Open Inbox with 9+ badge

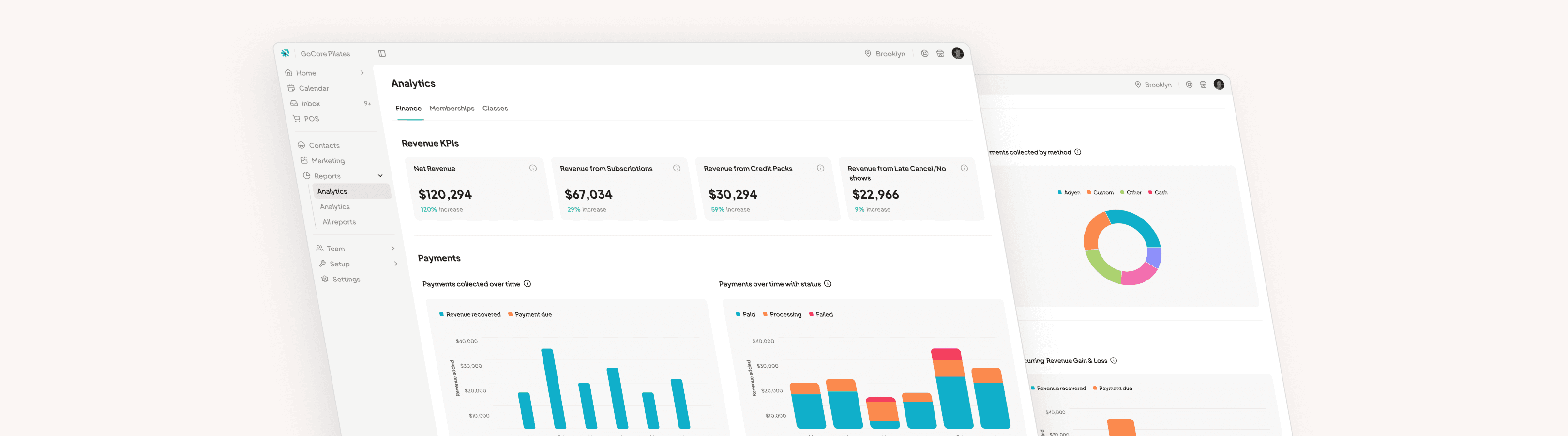(x=332, y=104)
